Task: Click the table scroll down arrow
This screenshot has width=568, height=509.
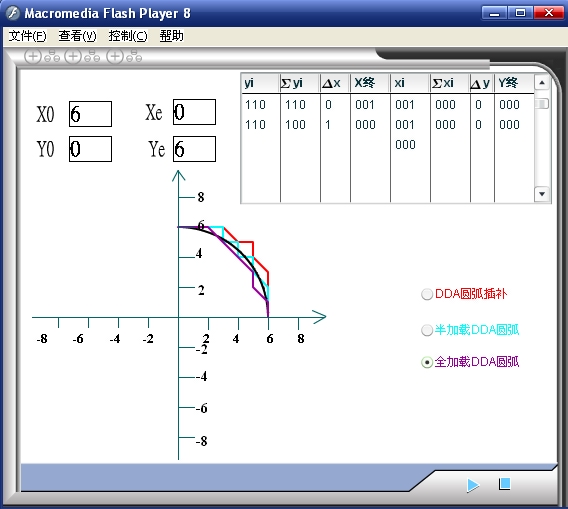Action: (542, 194)
